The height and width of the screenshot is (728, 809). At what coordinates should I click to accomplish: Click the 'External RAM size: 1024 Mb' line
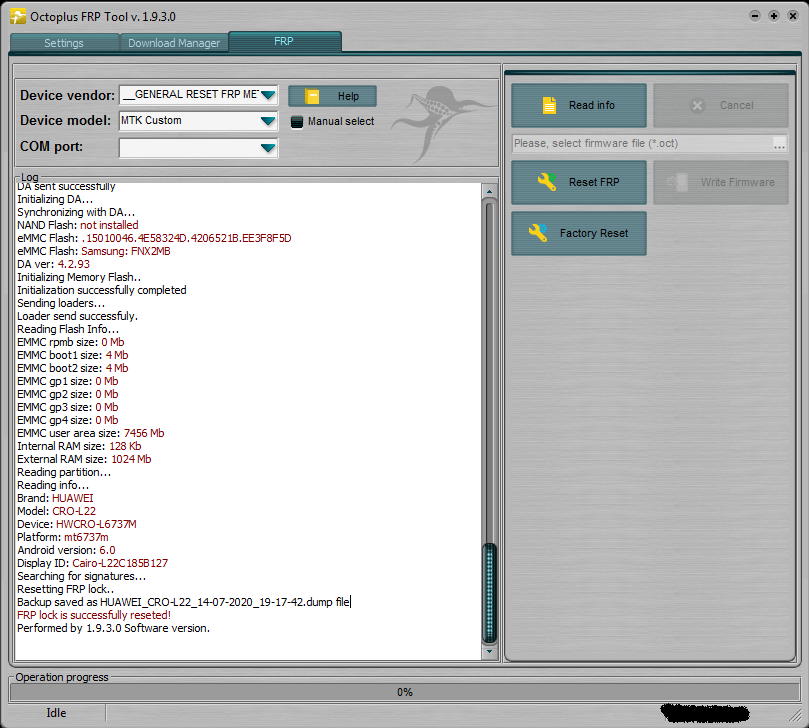pos(85,459)
